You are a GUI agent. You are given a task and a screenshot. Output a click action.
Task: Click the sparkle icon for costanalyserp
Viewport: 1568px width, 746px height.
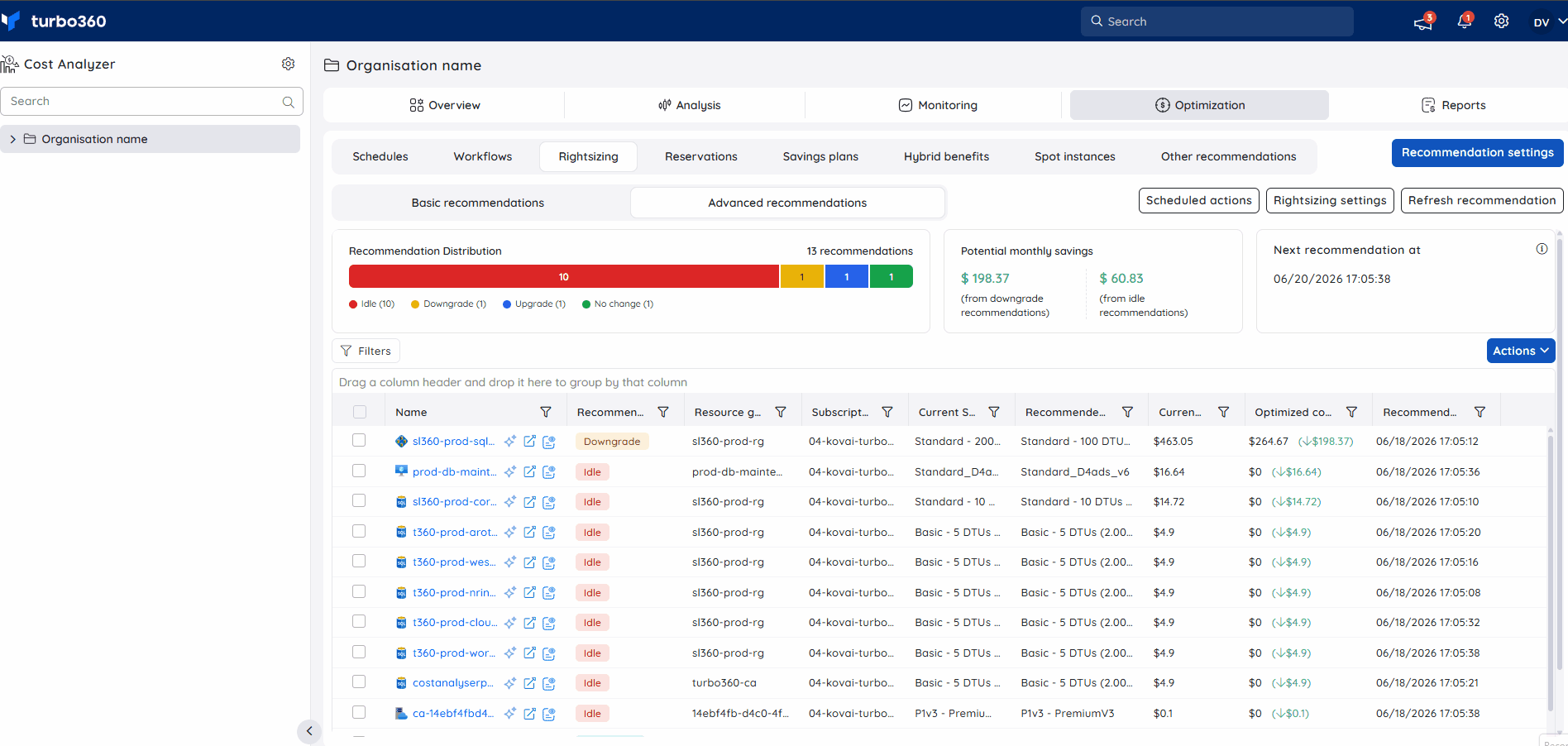pos(510,683)
